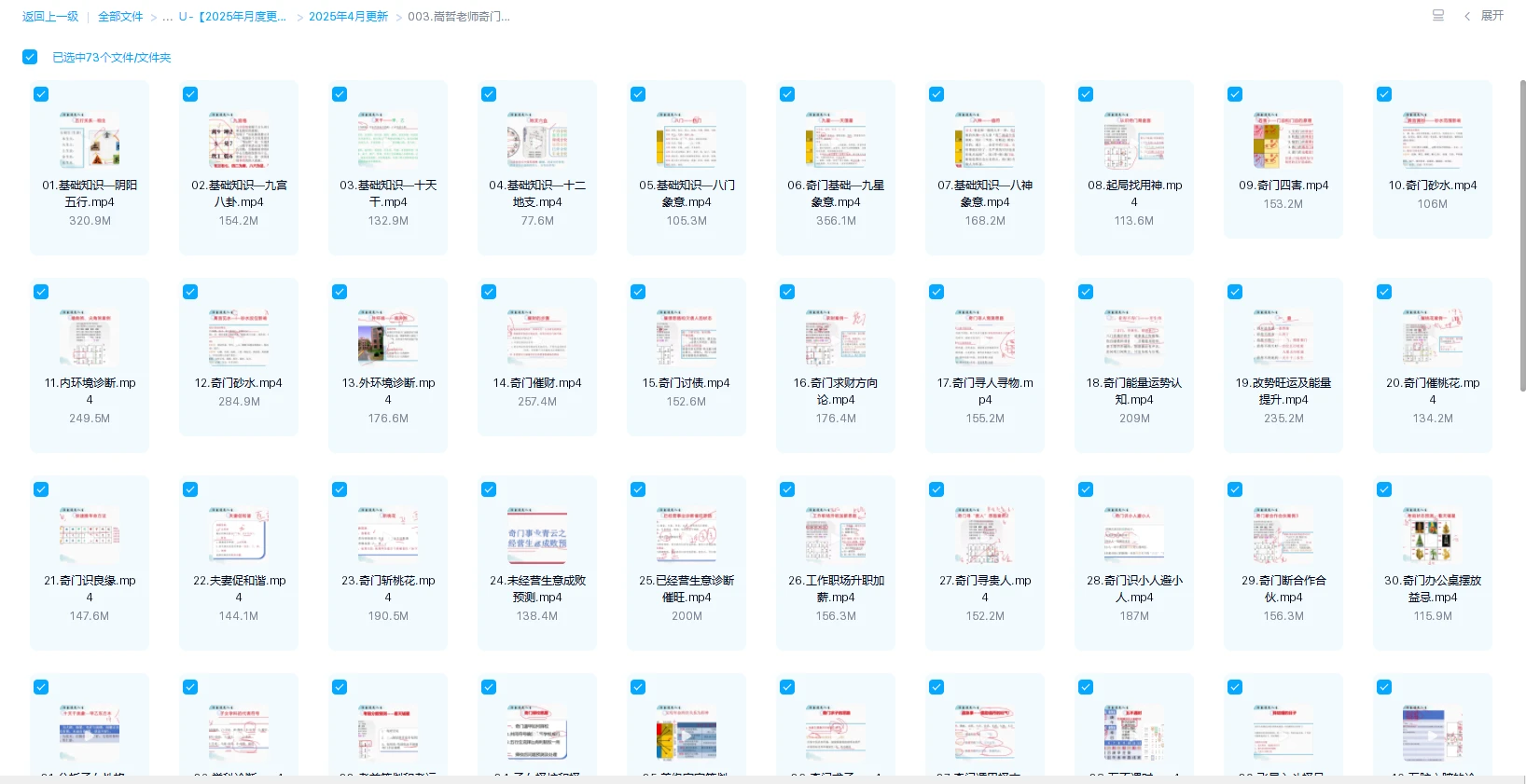Open thumbnail of 11.内环境诊断.mp4
Screen dimensions: 1526x784
click(x=90, y=337)
